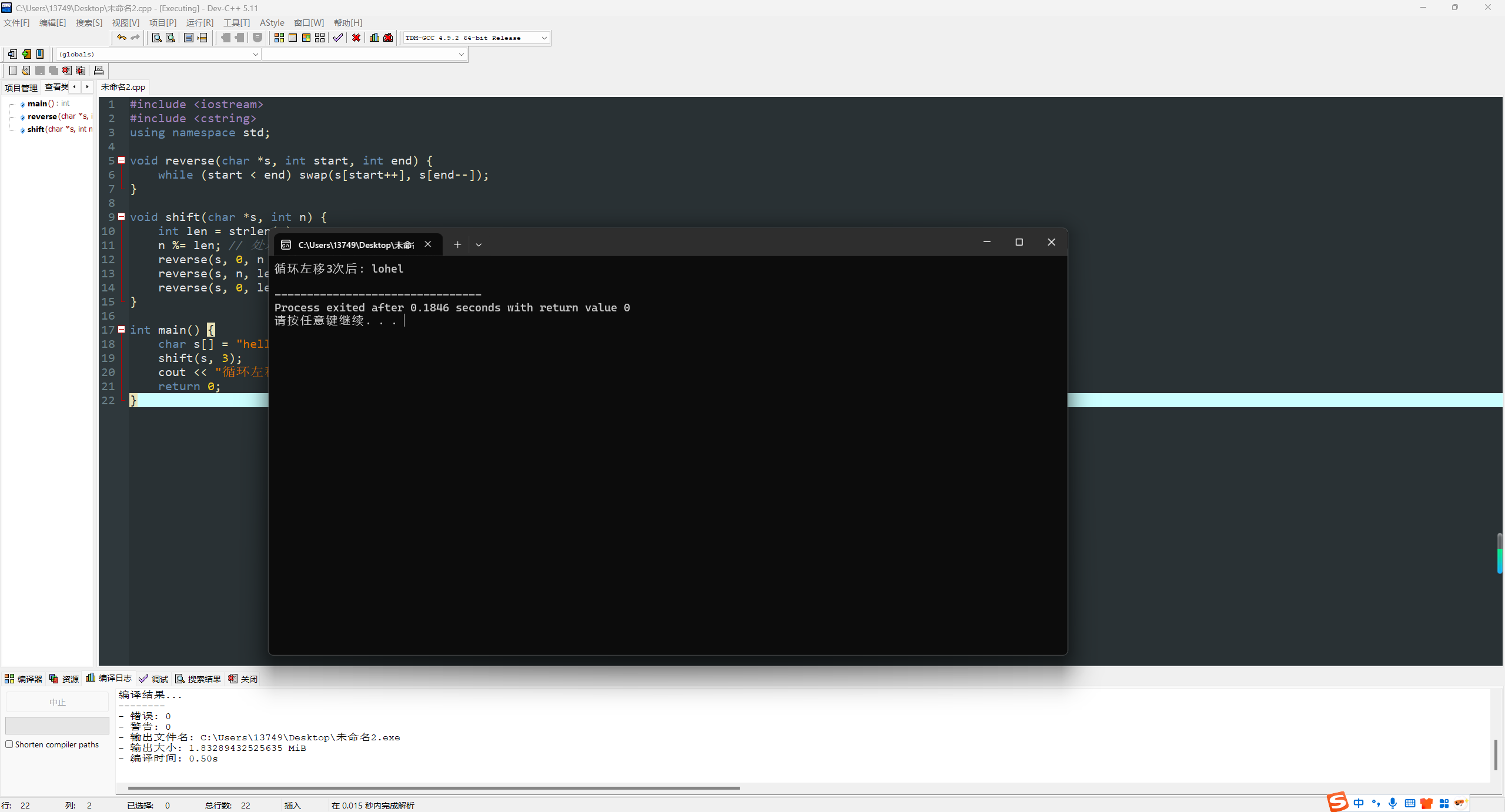
Task: Click the purple checkmark syntax check icon
Action: pos(337,38)
